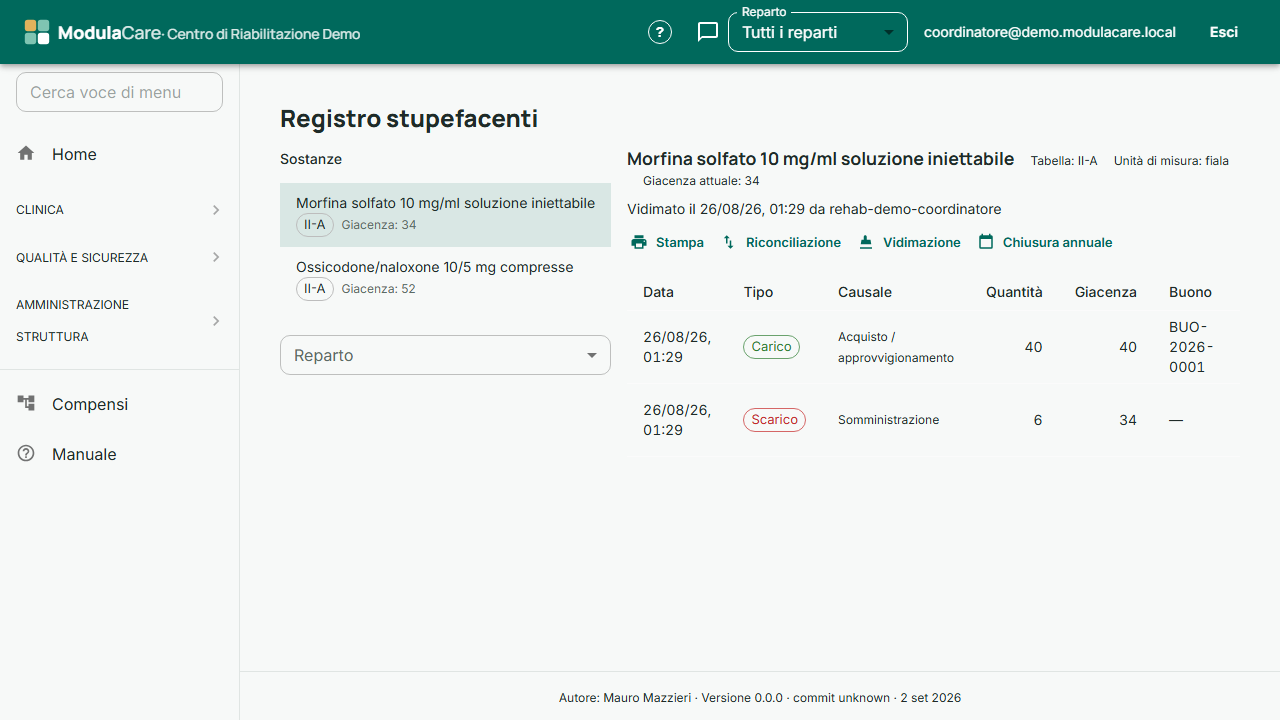Click the Riconciliazione arrows icon
Viewport: 1280px width, 720px height.
coord(729,242)
